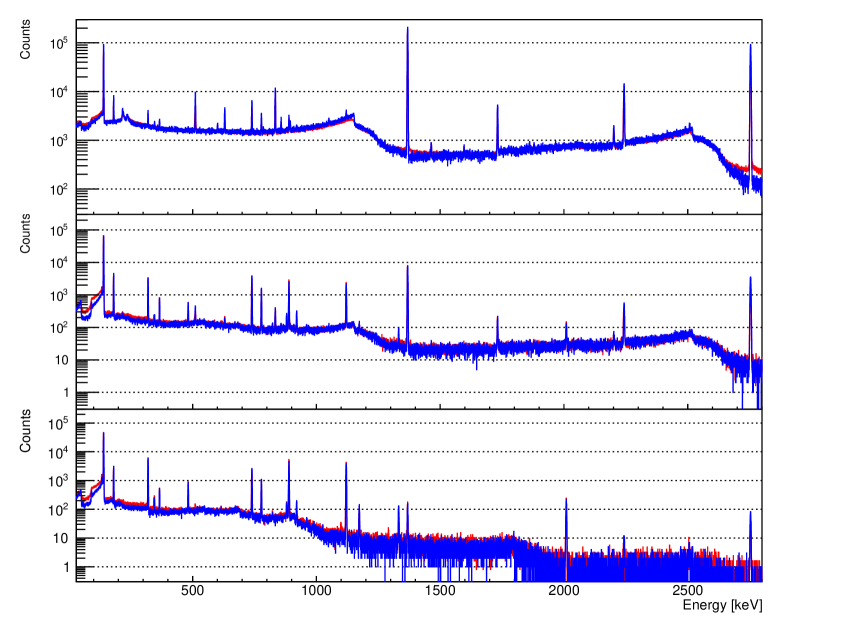Select the peak near 1120 keV in bottom panel

tap(346, 497)
